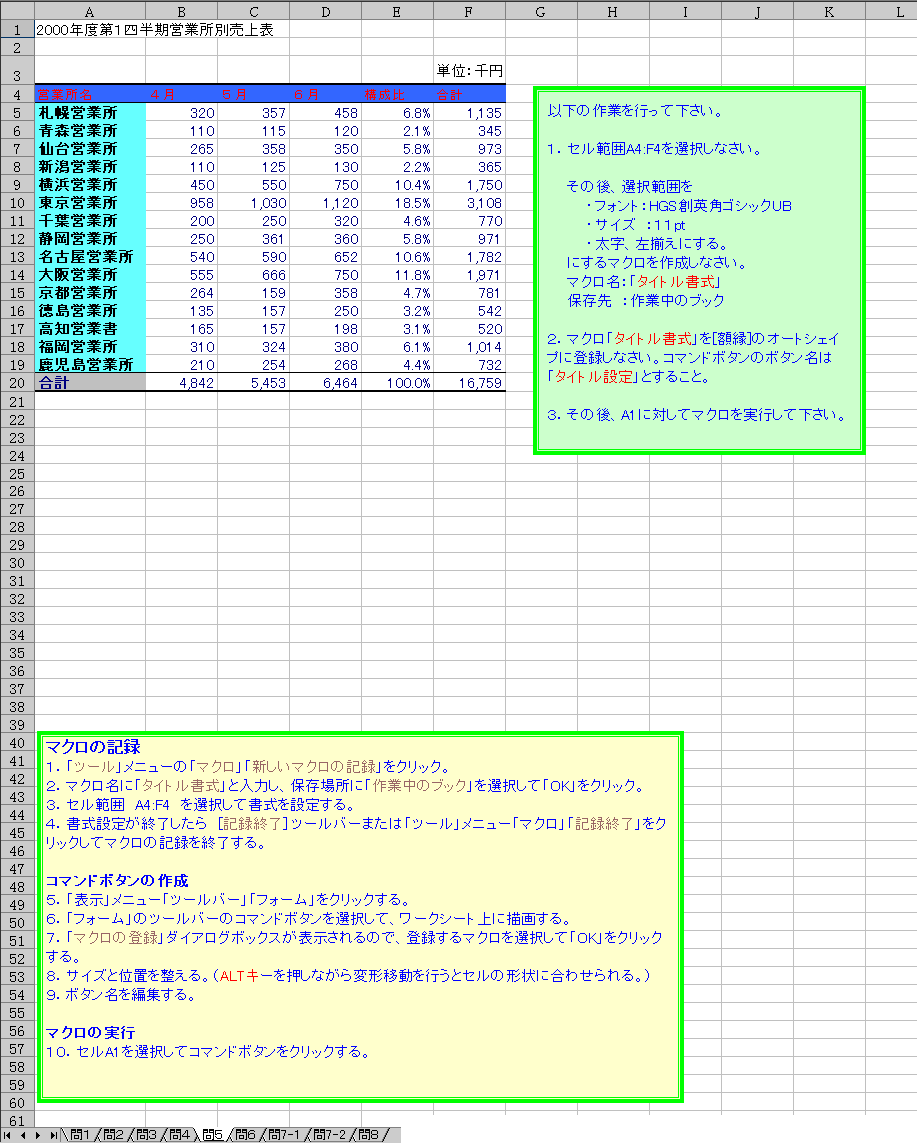Click the 静岡営業所 cell
Viewport: 917px width, 1143px height.
(x=90, y=239)
